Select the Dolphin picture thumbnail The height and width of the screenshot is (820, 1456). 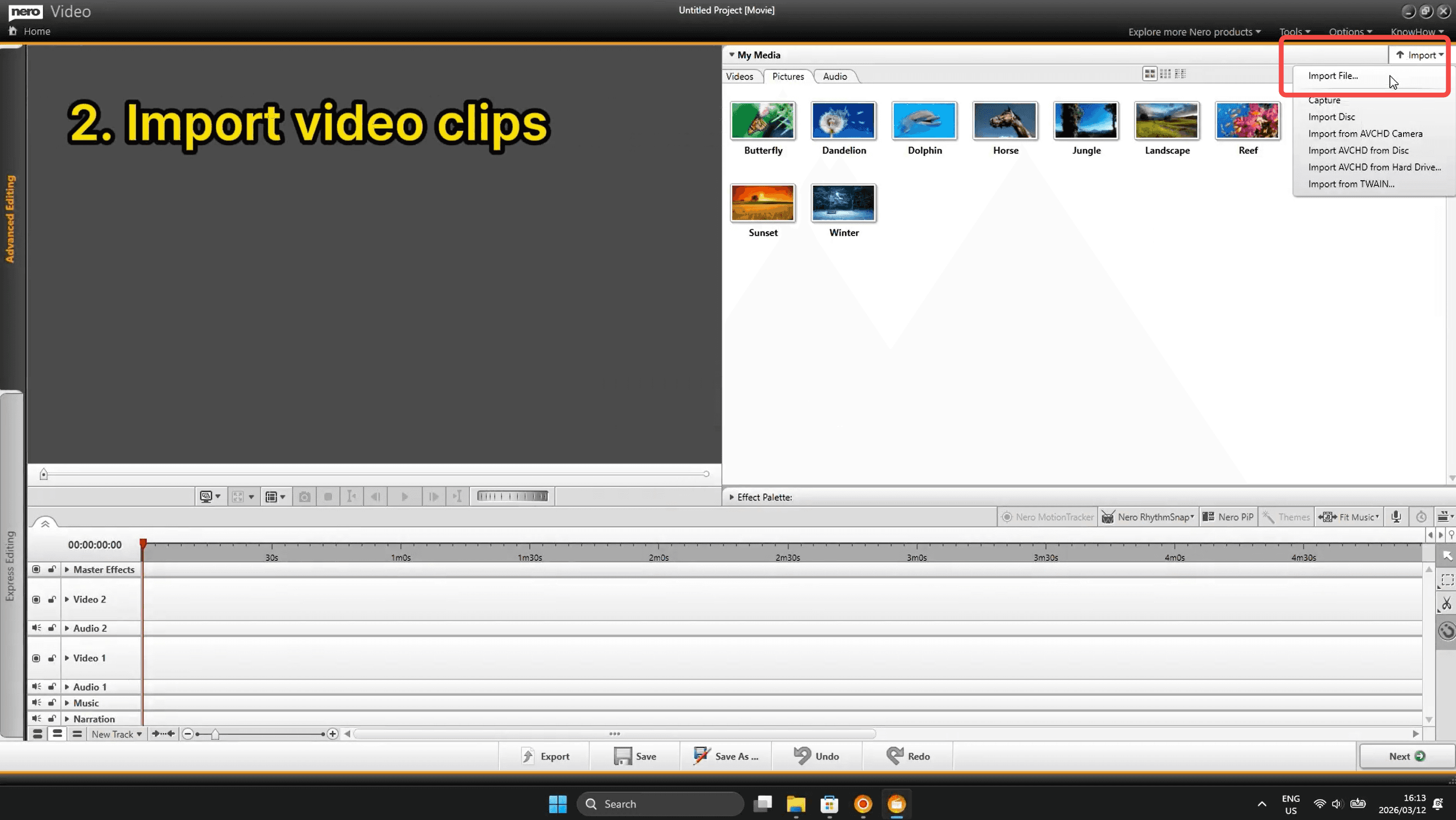[924, 121]
